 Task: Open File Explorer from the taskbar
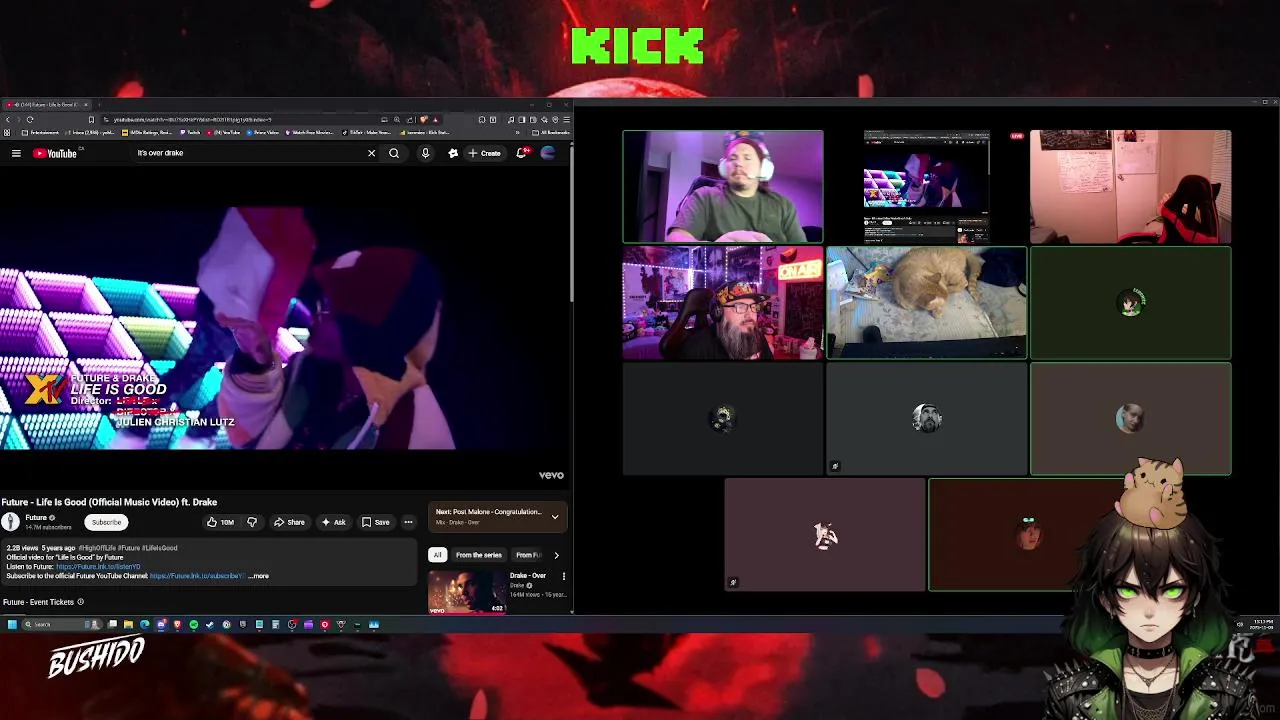click(x=128, y=624)
